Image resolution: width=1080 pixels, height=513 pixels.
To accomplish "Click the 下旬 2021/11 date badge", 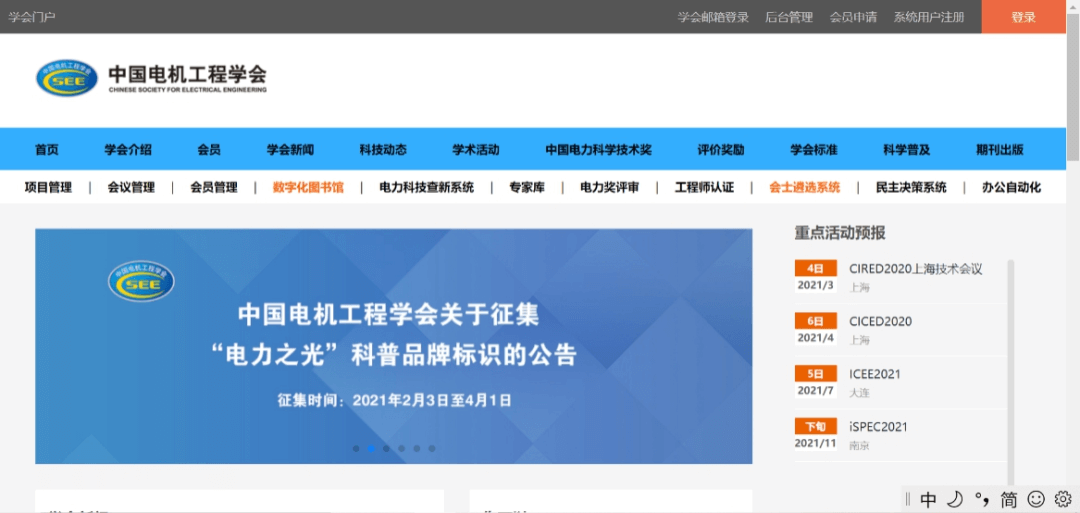I will click(816, 435).
